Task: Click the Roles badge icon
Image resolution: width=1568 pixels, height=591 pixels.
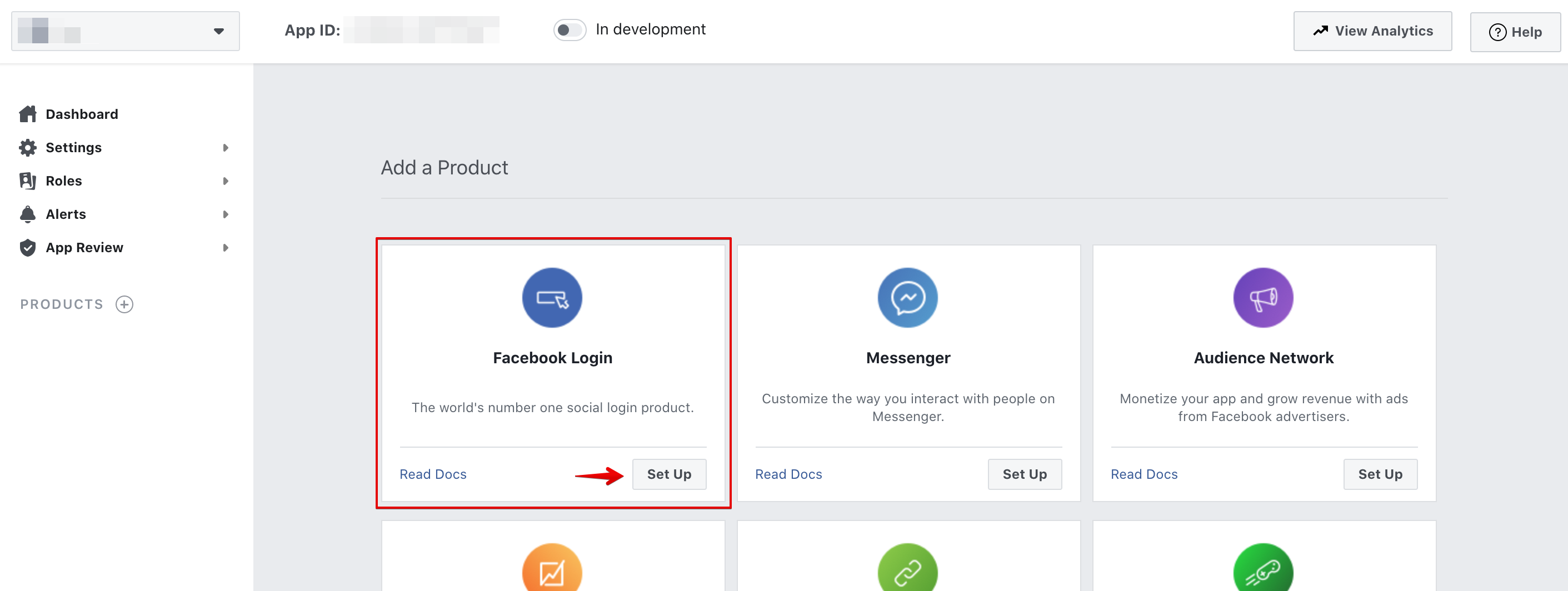Action: click(27, 181)
